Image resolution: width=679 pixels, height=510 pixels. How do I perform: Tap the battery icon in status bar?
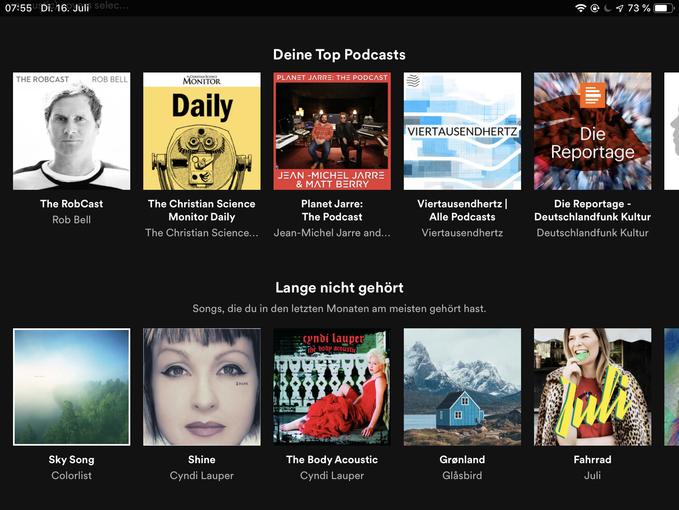point(663,8)
